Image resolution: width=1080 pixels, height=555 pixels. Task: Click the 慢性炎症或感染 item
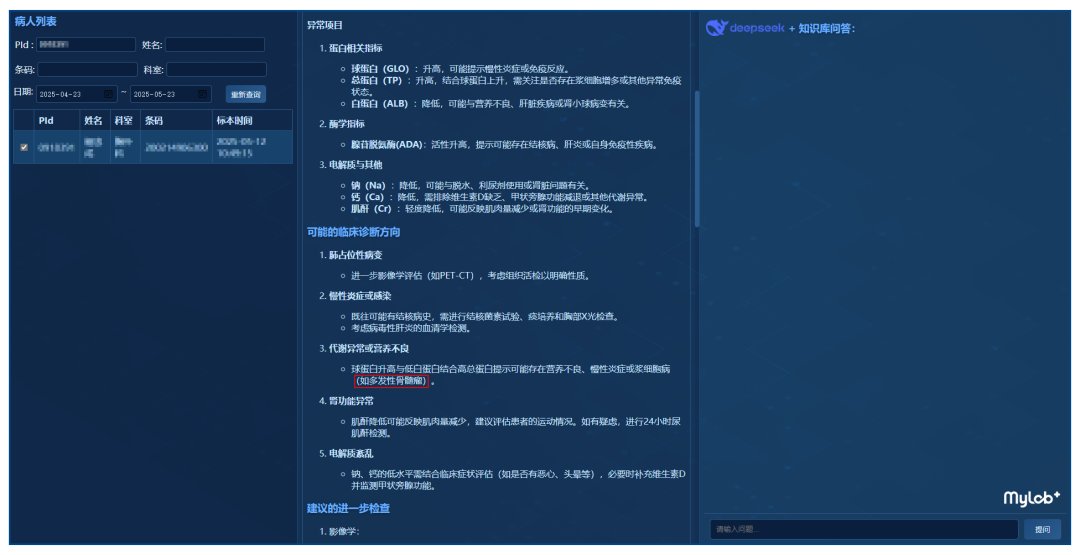coord(360,296)
